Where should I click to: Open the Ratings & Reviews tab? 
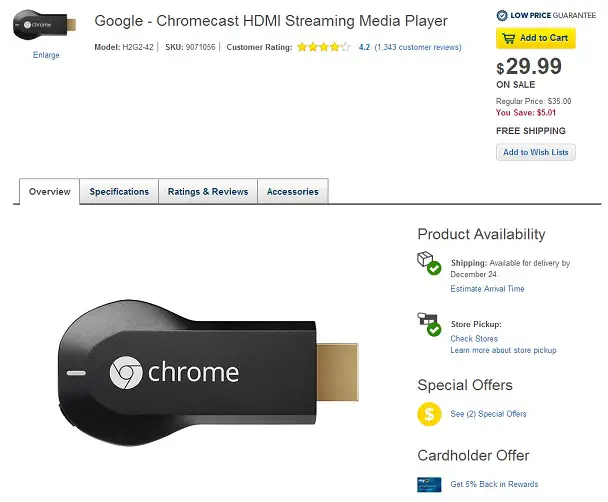pyautogui.click(x=208, y=191)
